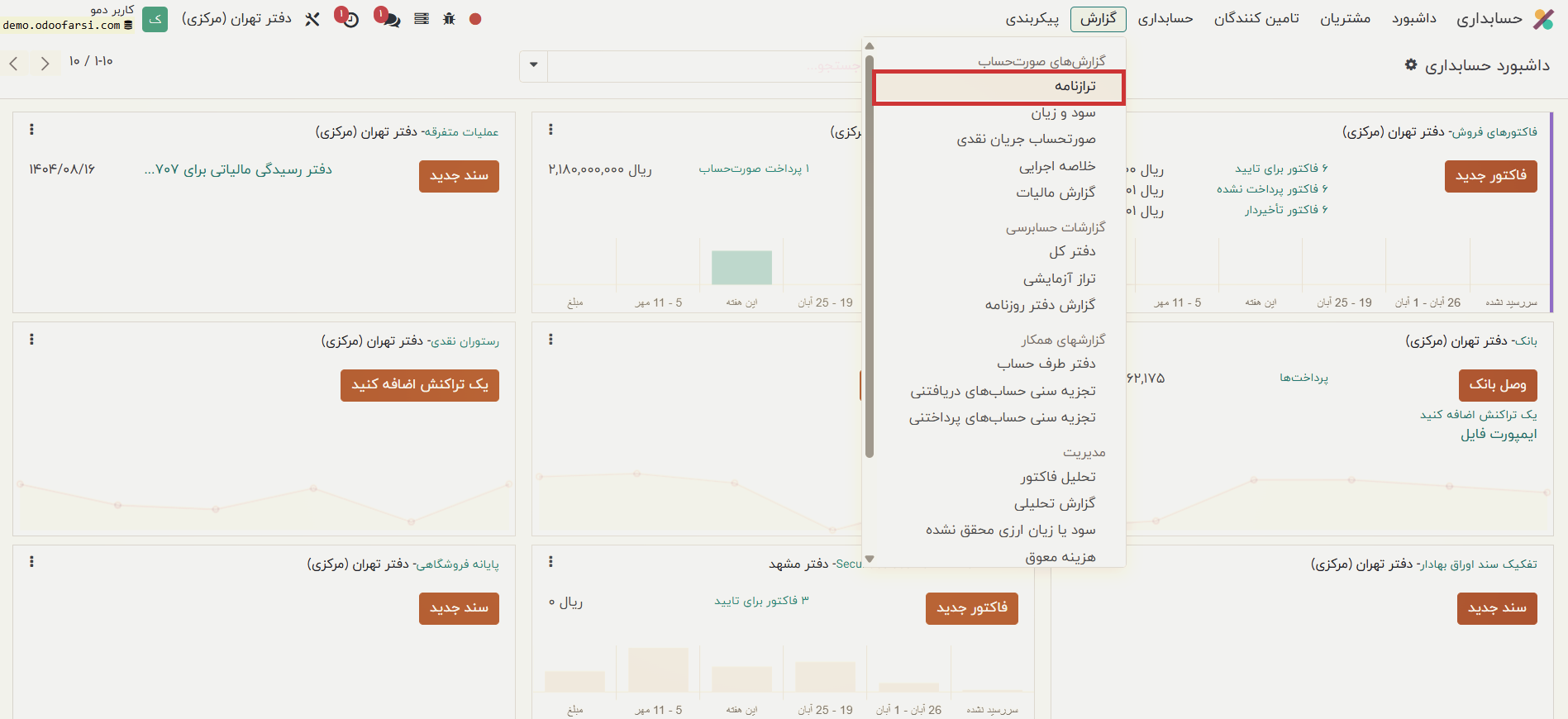Open the activities clock icon
The width and height of the screenshot is (1568, 719).
350,18
